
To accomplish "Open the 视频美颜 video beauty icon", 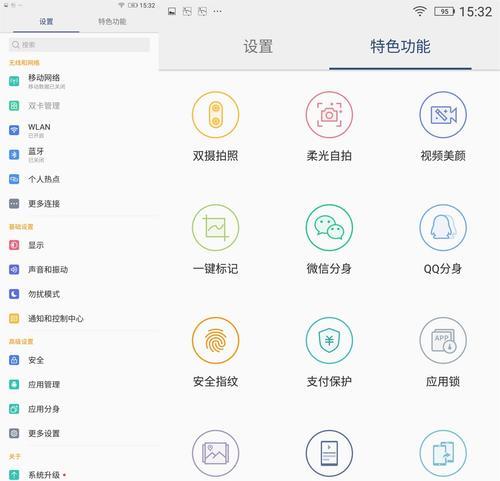I will point(443,115).
